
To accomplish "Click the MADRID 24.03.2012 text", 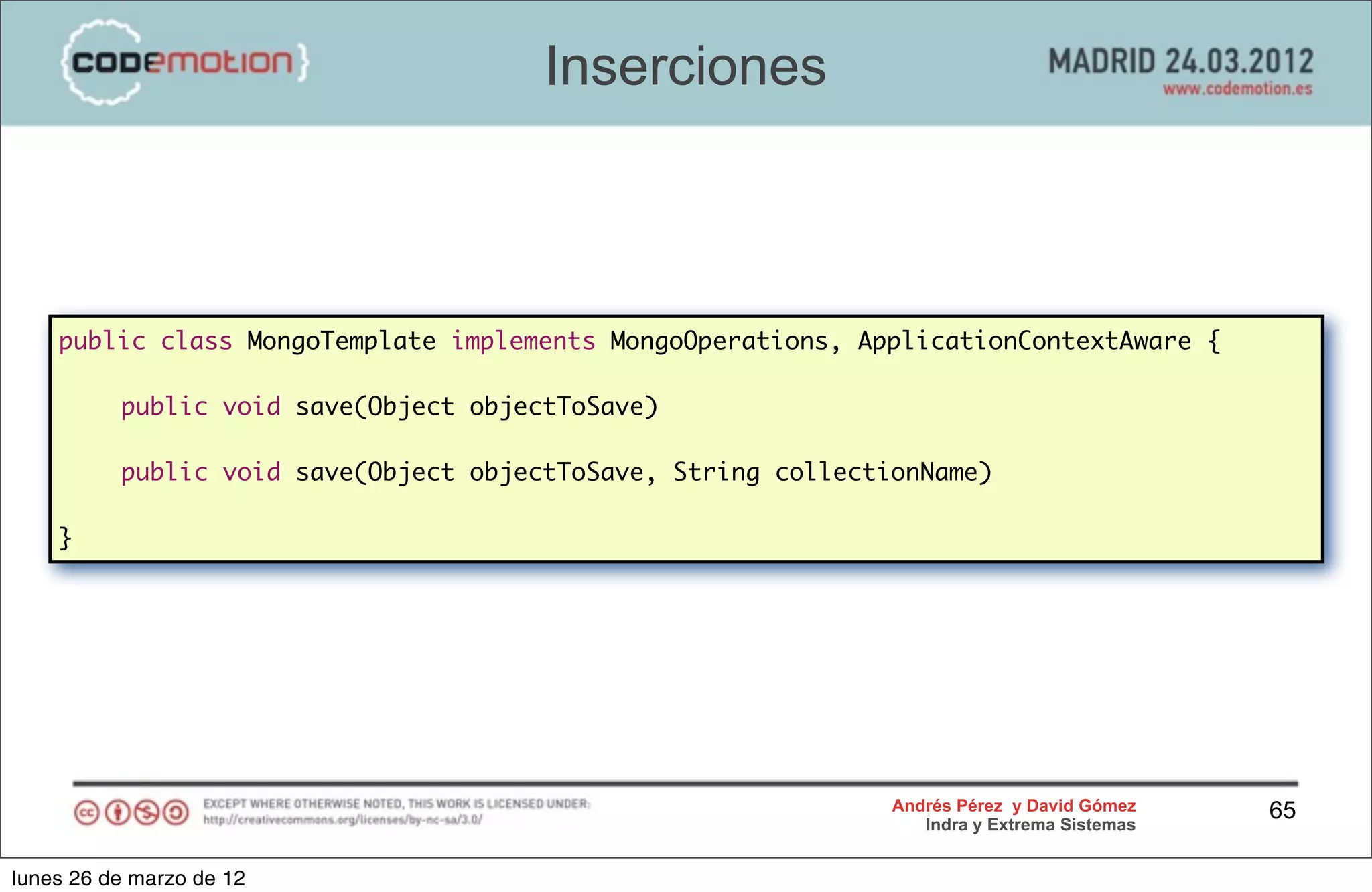I will tap(1180, 62).
